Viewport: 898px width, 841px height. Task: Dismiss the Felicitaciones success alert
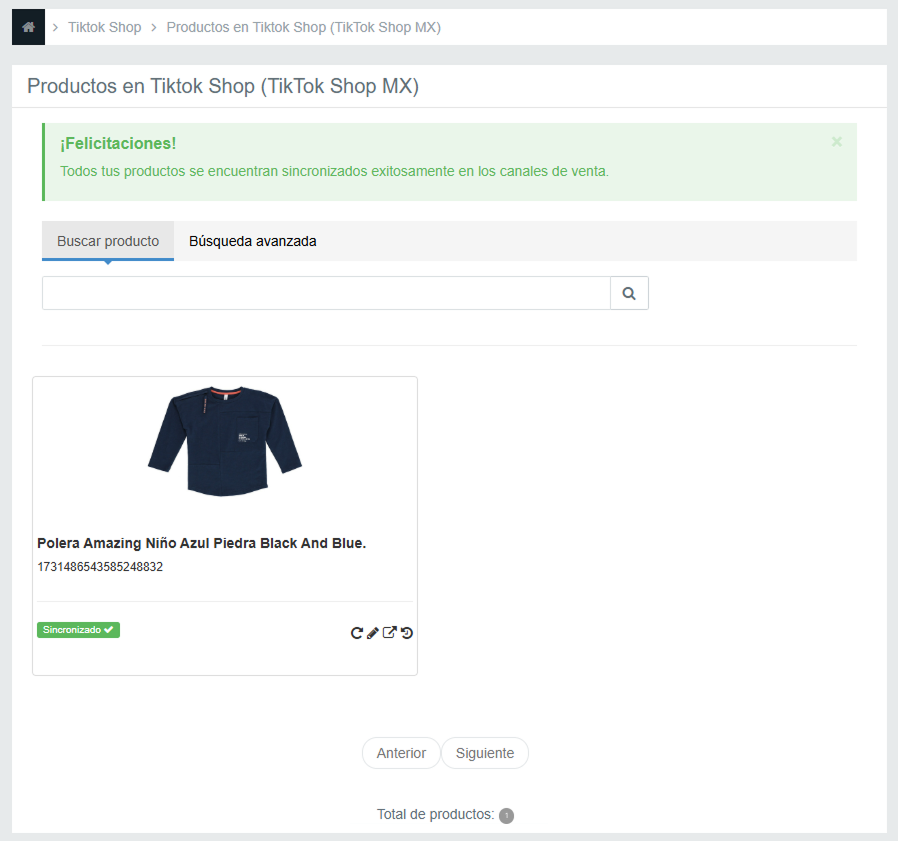tap(836, 142)
